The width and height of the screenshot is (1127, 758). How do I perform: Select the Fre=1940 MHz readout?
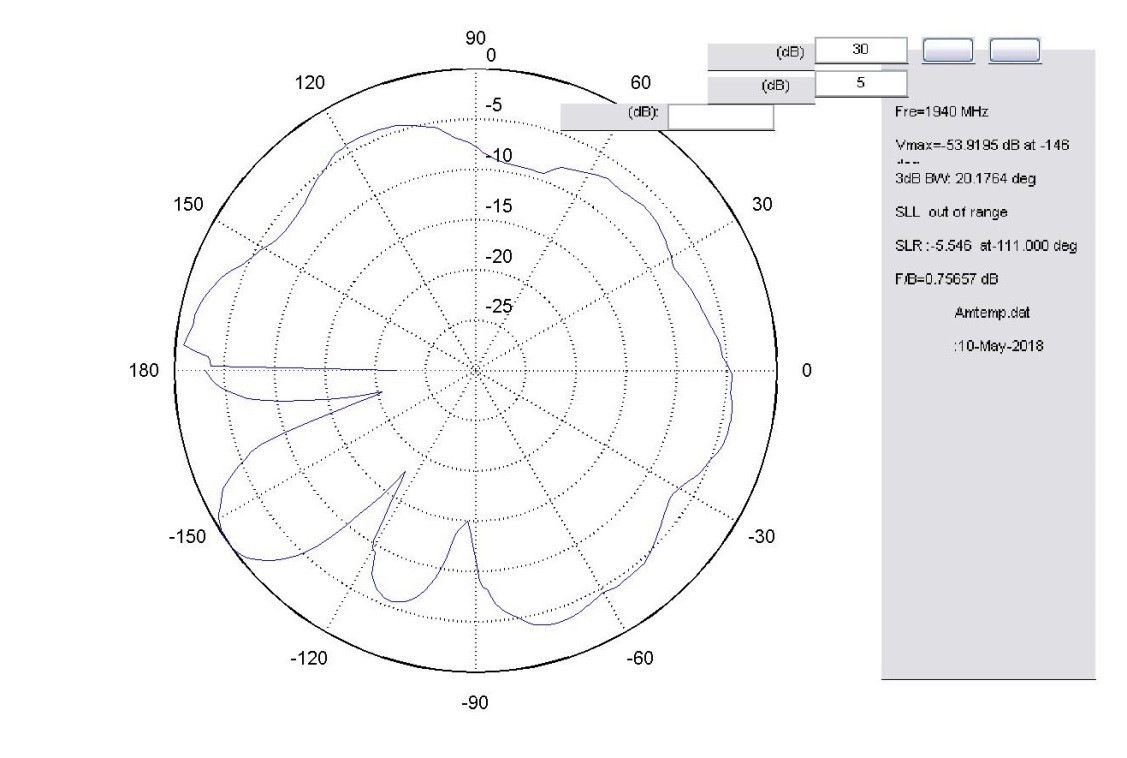coord(939,114)
